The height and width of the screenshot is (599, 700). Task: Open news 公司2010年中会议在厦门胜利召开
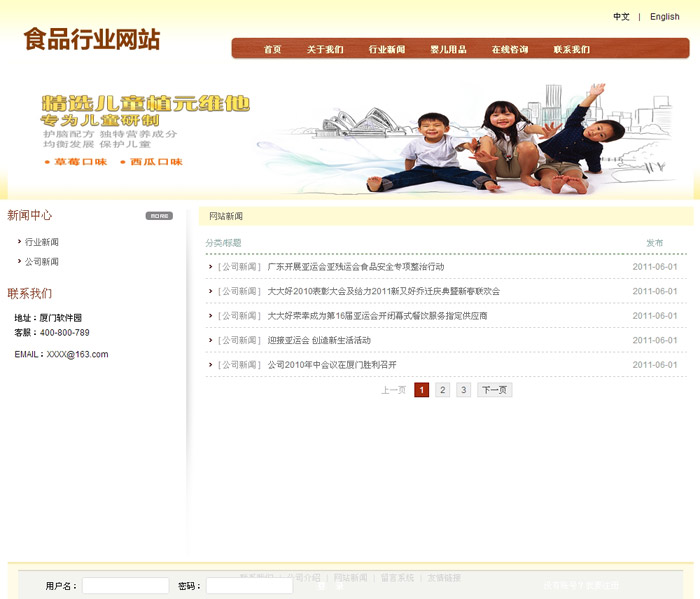(x=332, y=365)
